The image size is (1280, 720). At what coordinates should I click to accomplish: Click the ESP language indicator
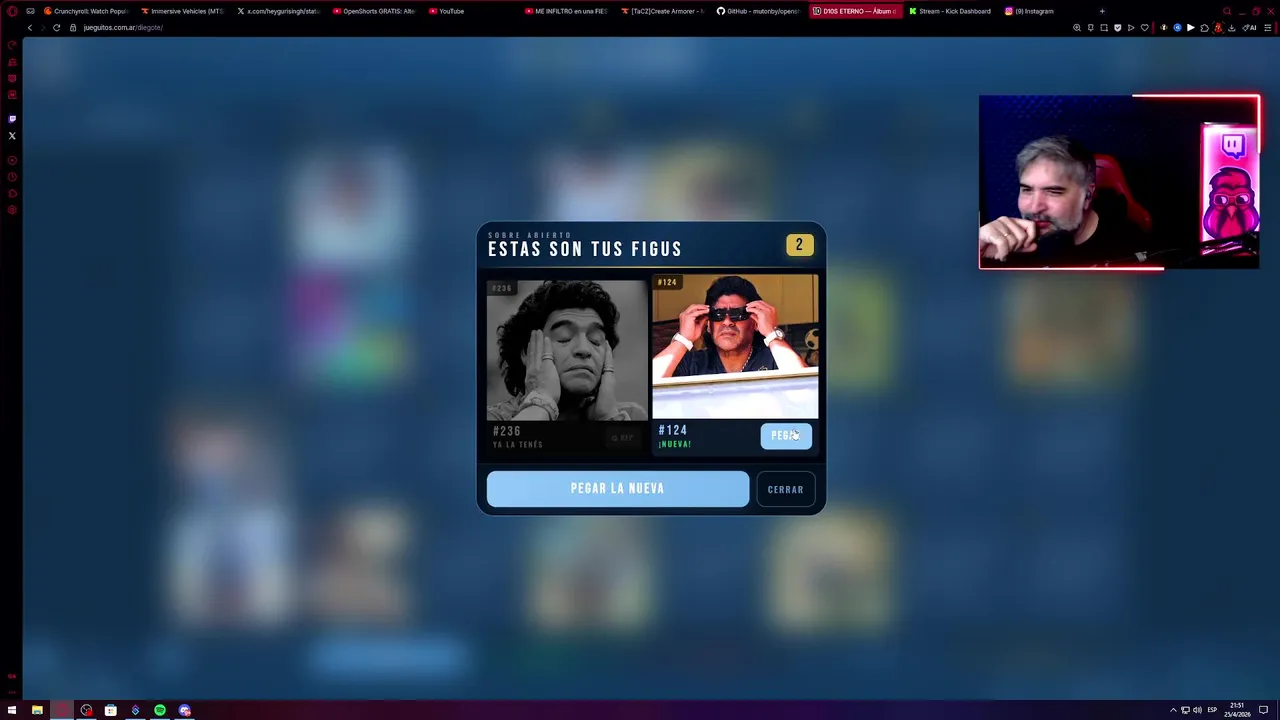pyautogui.click(x=1212, y=710)
